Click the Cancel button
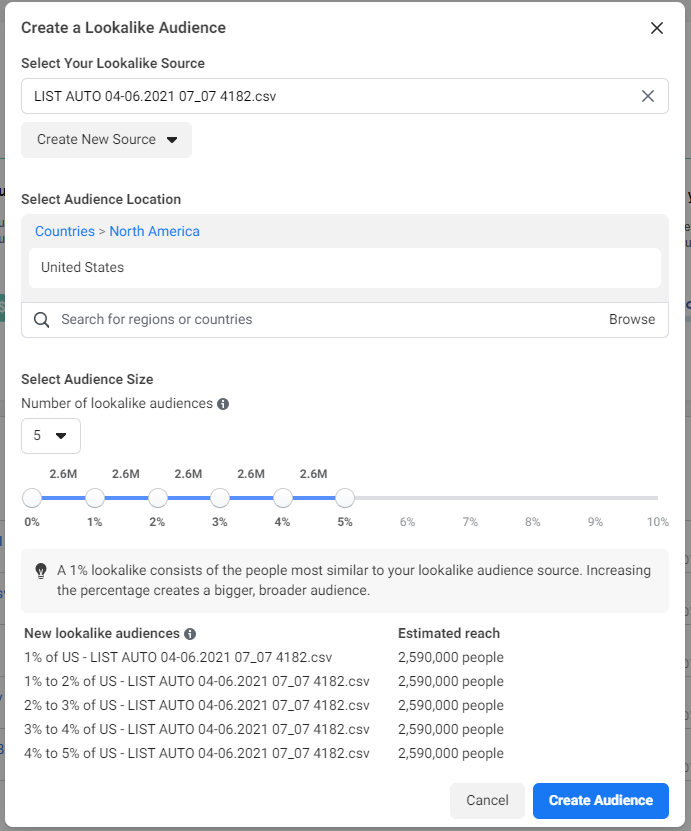 pos(487,800)
